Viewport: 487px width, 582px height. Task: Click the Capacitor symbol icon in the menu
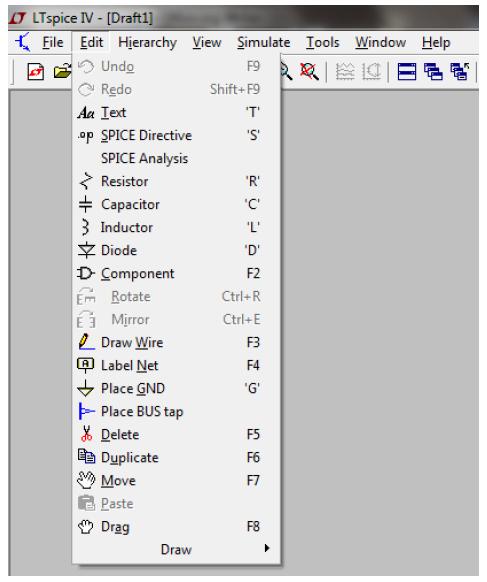pyautogui.click(x=86, y=205)
